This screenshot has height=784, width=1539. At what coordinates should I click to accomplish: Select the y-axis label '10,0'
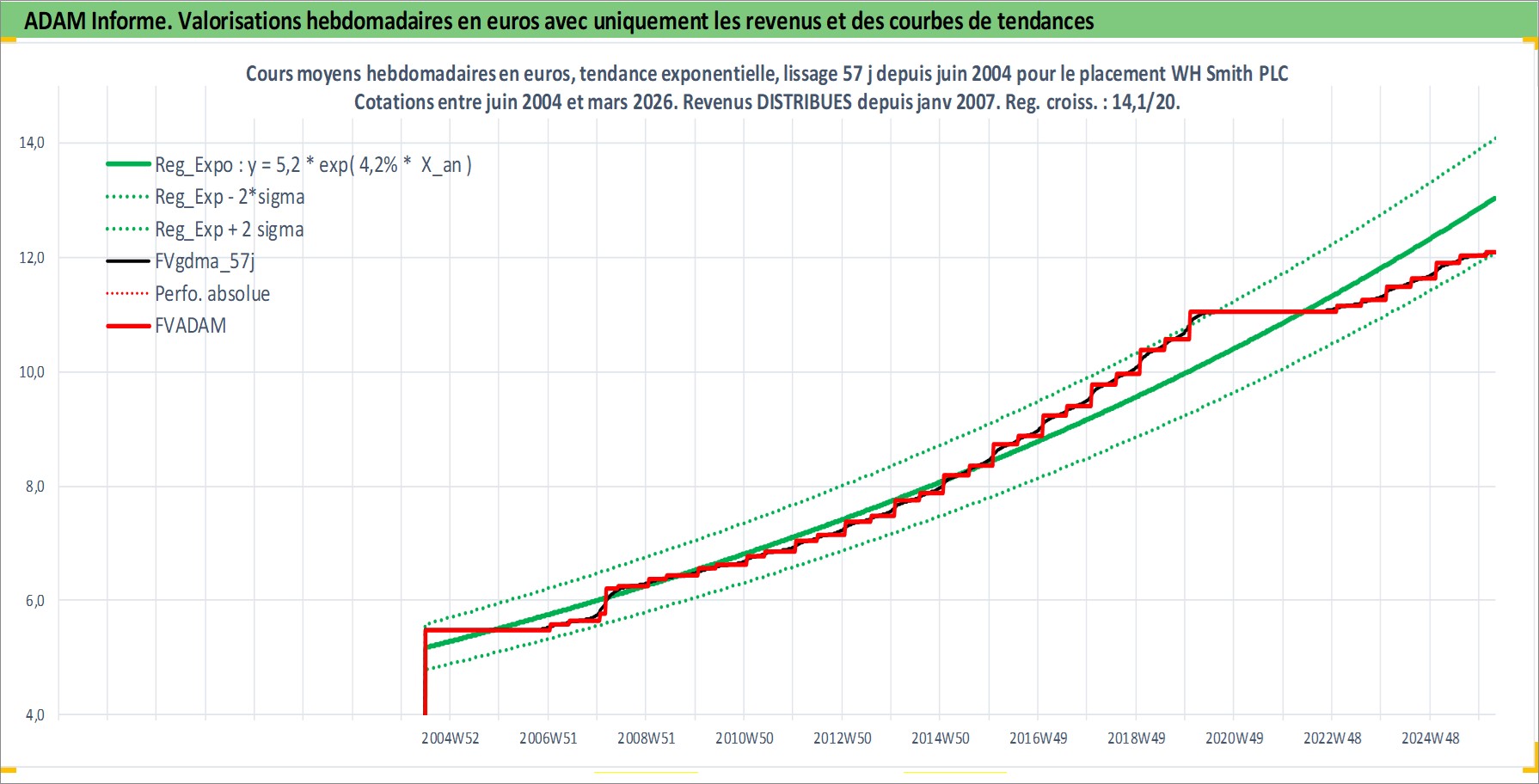(32, 372)
